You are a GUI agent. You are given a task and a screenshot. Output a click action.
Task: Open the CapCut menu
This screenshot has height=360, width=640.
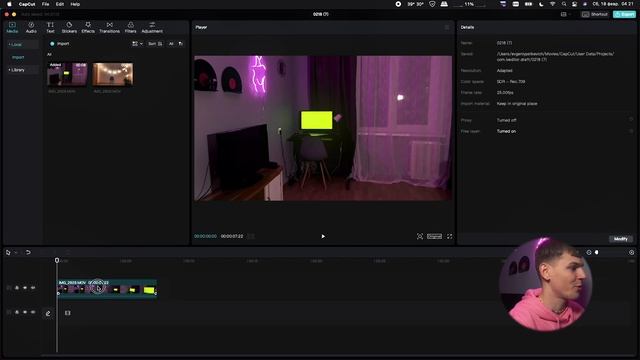(x=27, y=4)
